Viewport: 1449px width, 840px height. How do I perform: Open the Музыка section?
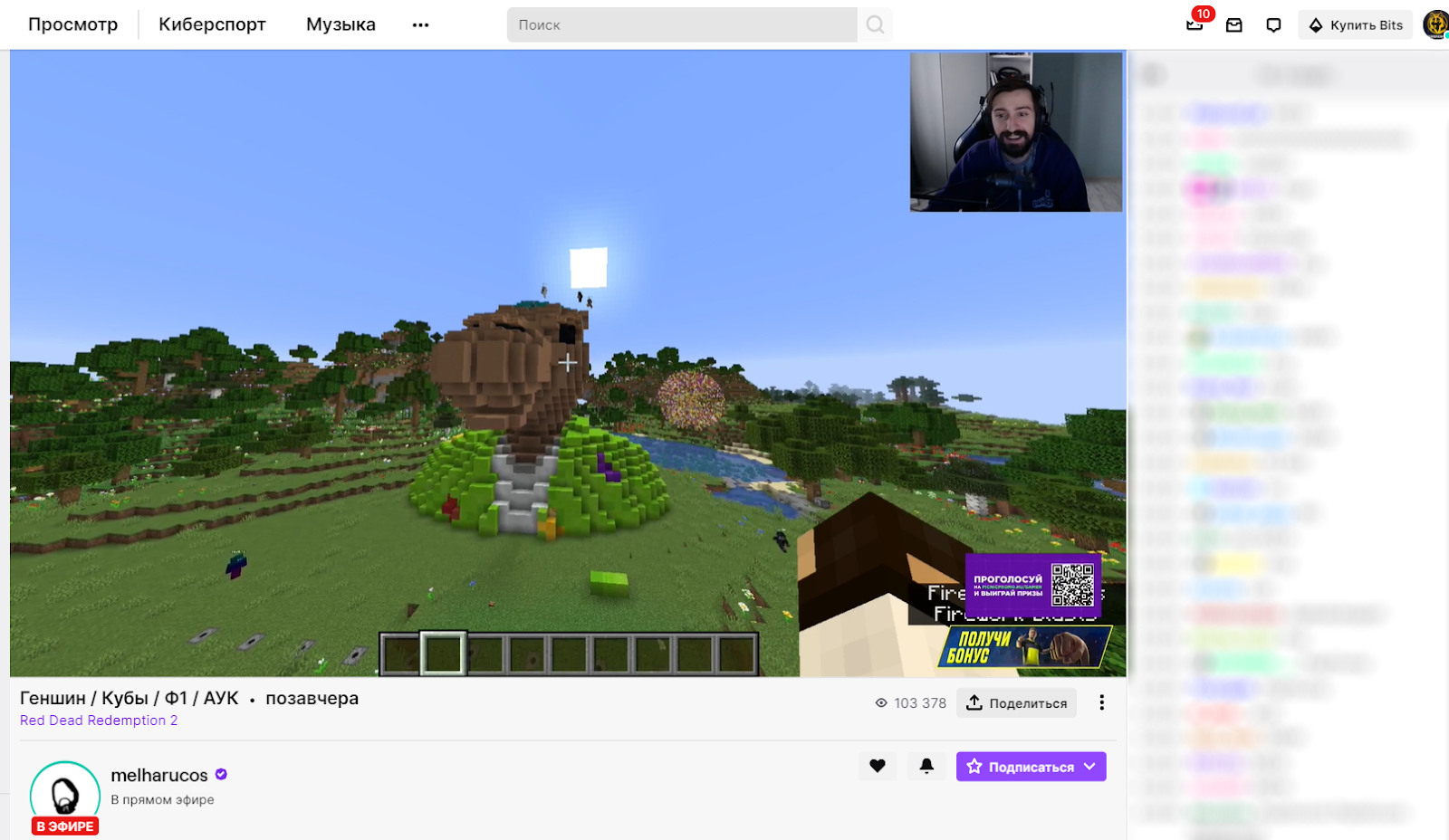coord(341,24)
